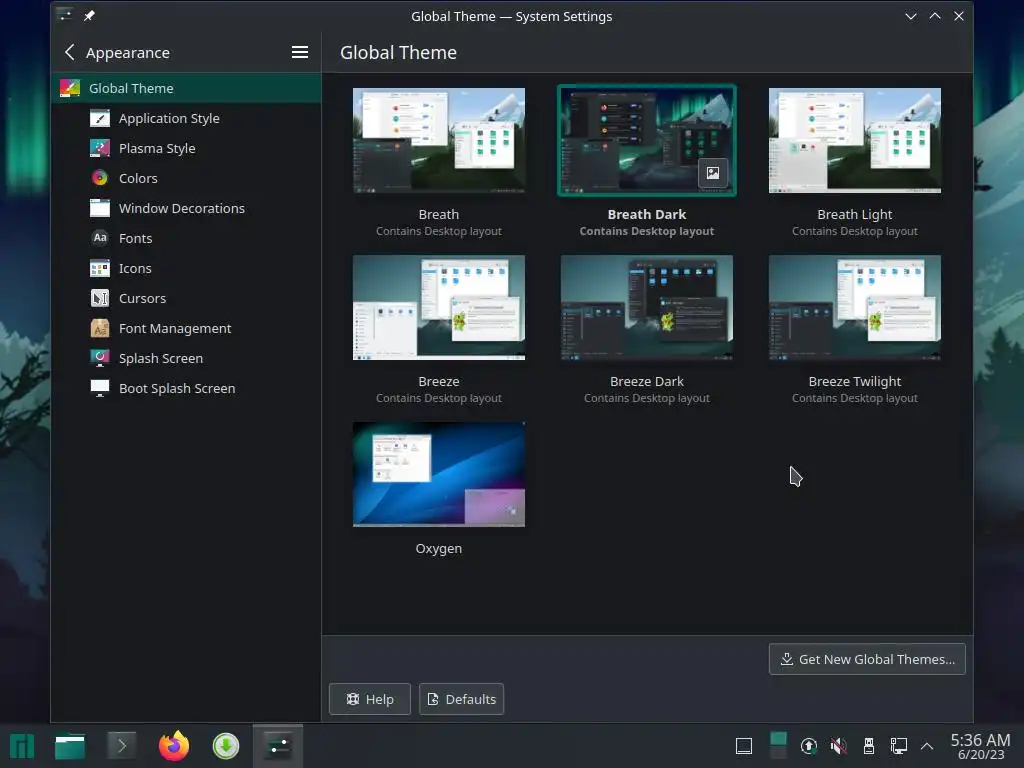The image size is (1024, 768).
Task: Click the Colors wheel icon
Action: (x=99, y=178)
